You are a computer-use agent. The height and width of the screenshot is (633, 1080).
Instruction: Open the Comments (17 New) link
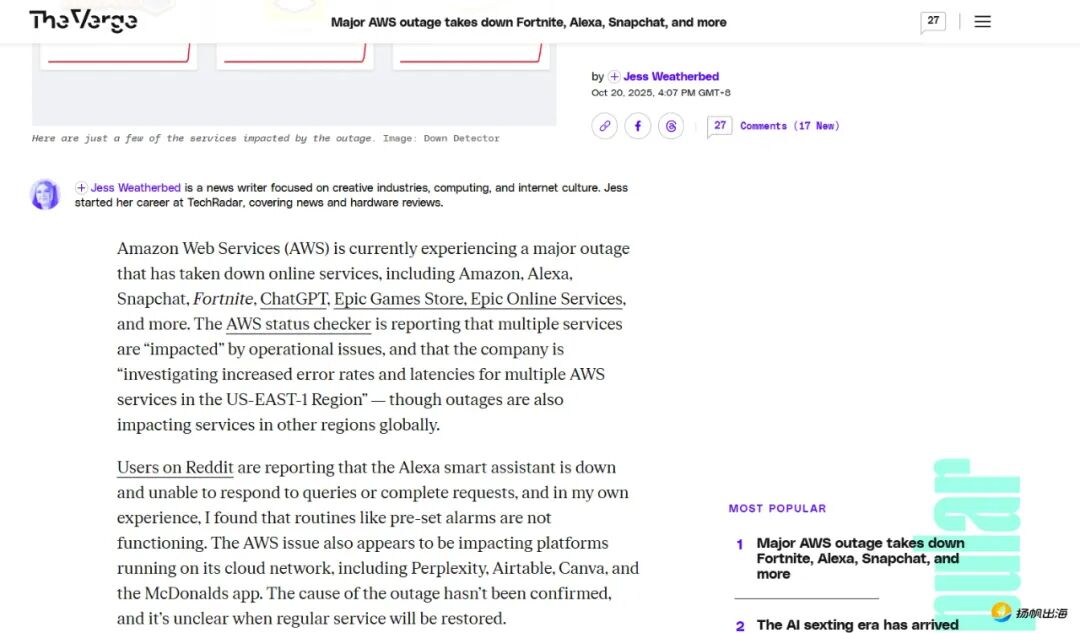coord(789,126)
